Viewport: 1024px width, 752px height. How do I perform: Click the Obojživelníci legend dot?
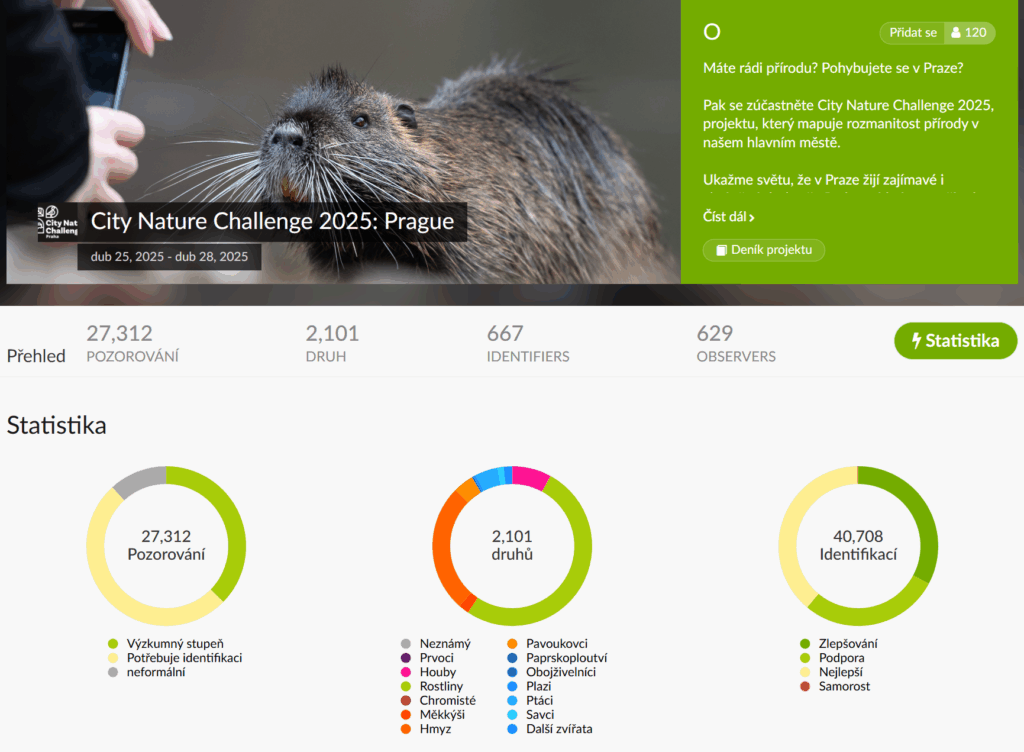click(513, 672)
